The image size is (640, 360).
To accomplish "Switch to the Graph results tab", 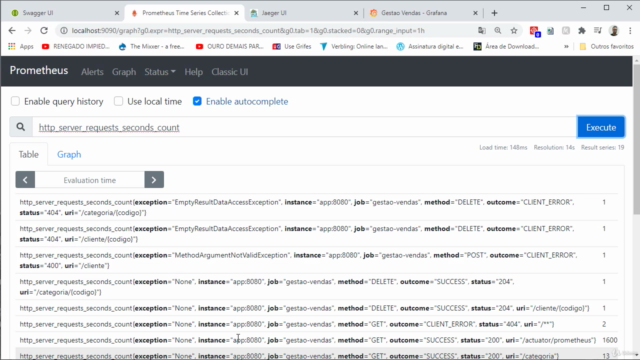I will 69,154.
